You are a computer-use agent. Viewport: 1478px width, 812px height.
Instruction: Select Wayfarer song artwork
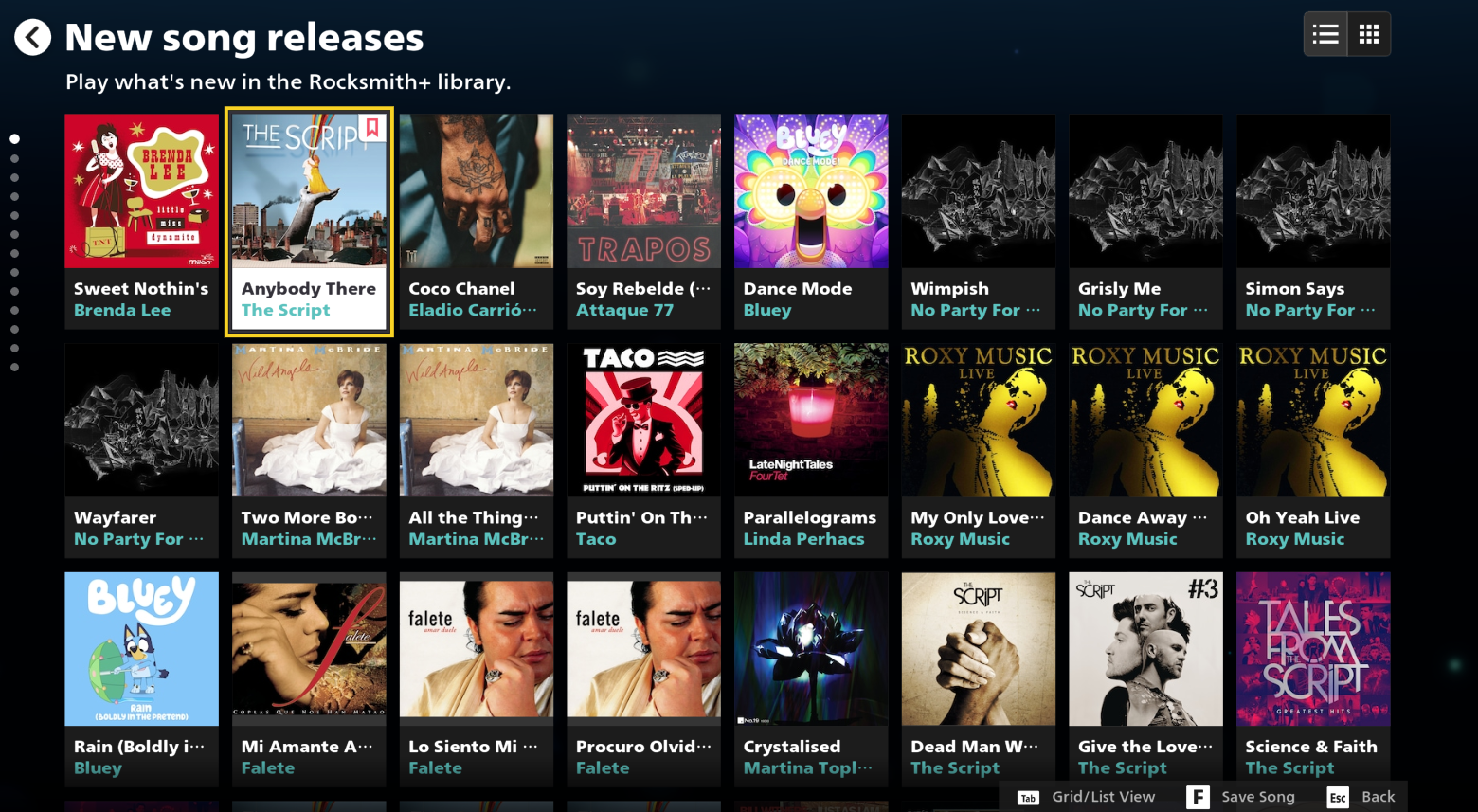[141, 420]
